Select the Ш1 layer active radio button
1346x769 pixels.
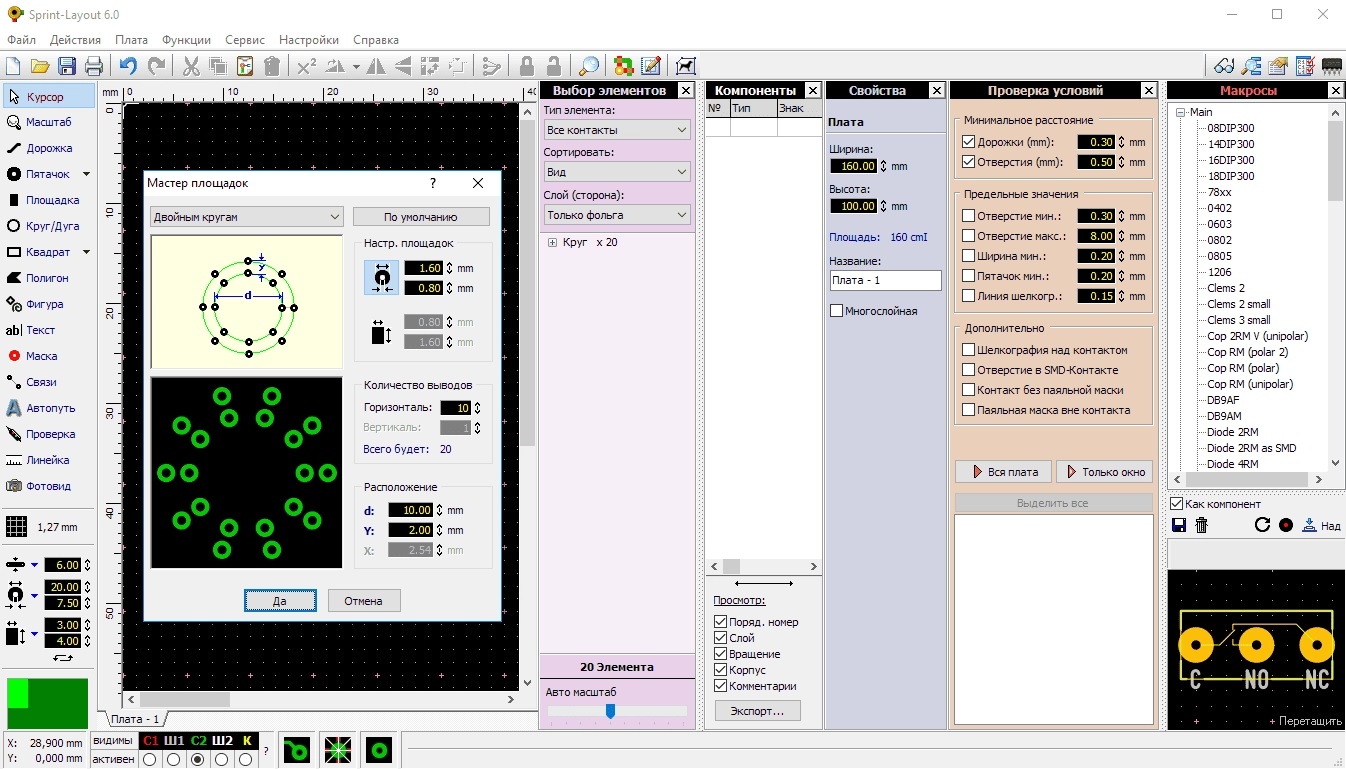tap(174, 759)
